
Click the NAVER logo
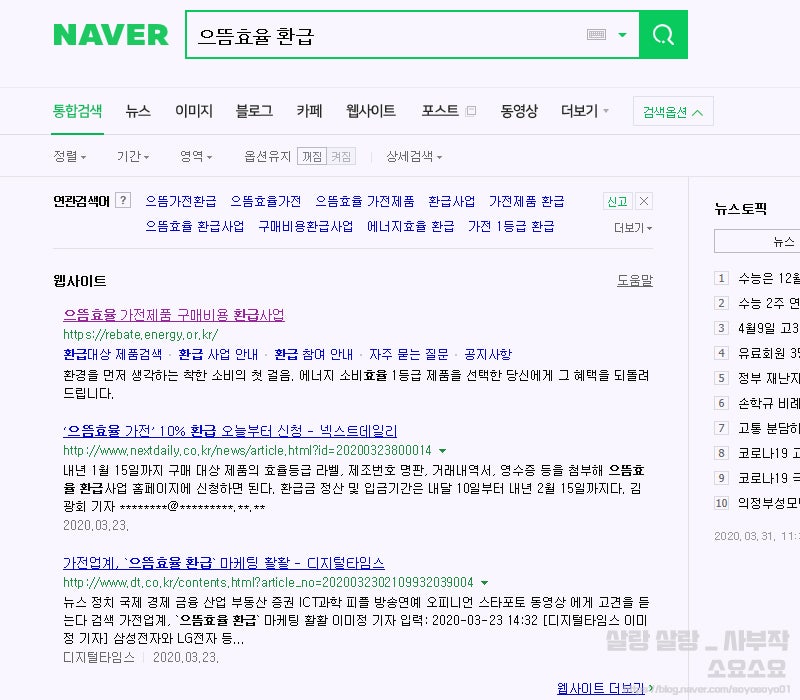point(110,33)
